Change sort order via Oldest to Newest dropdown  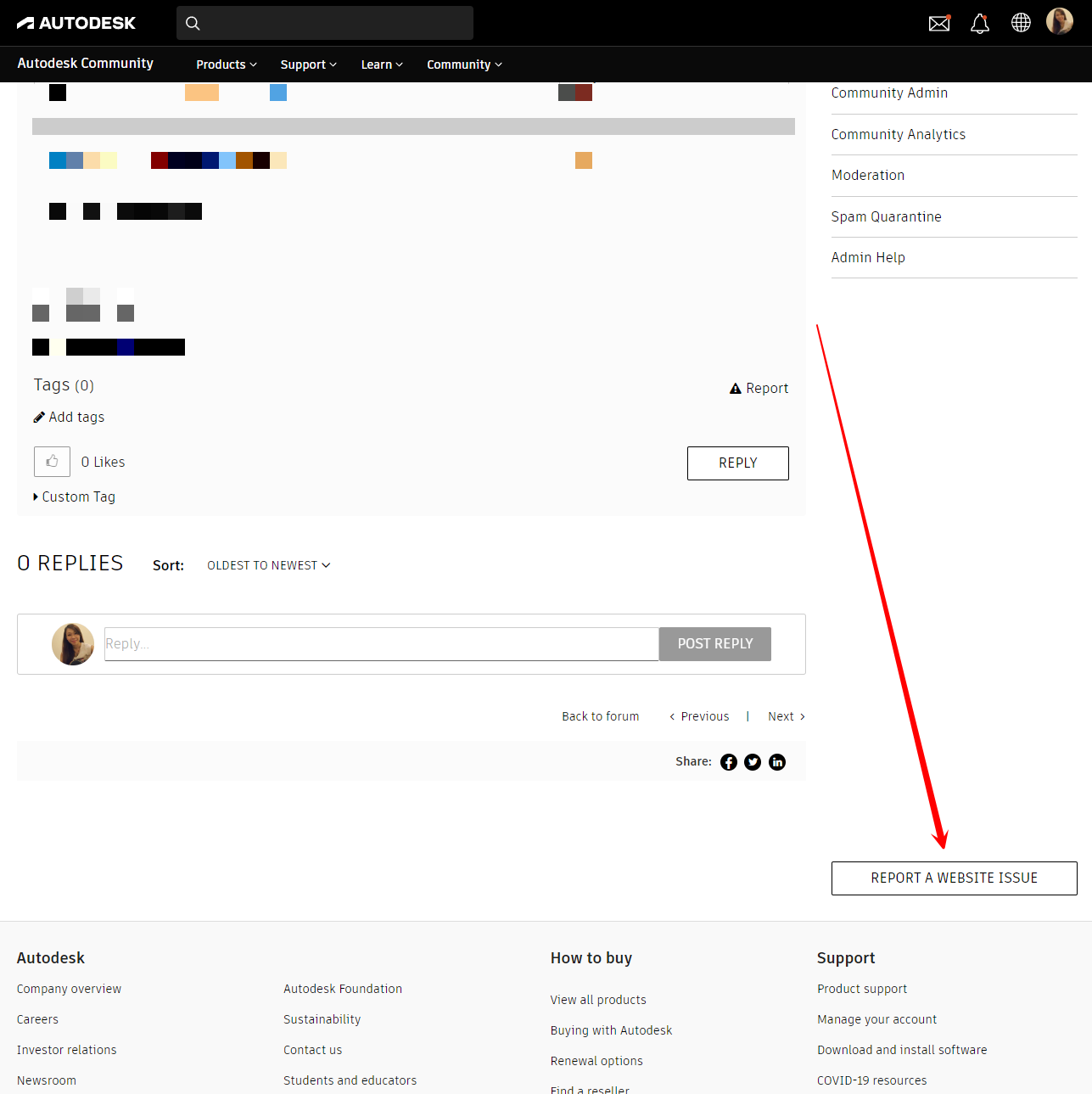pos(267,564)
